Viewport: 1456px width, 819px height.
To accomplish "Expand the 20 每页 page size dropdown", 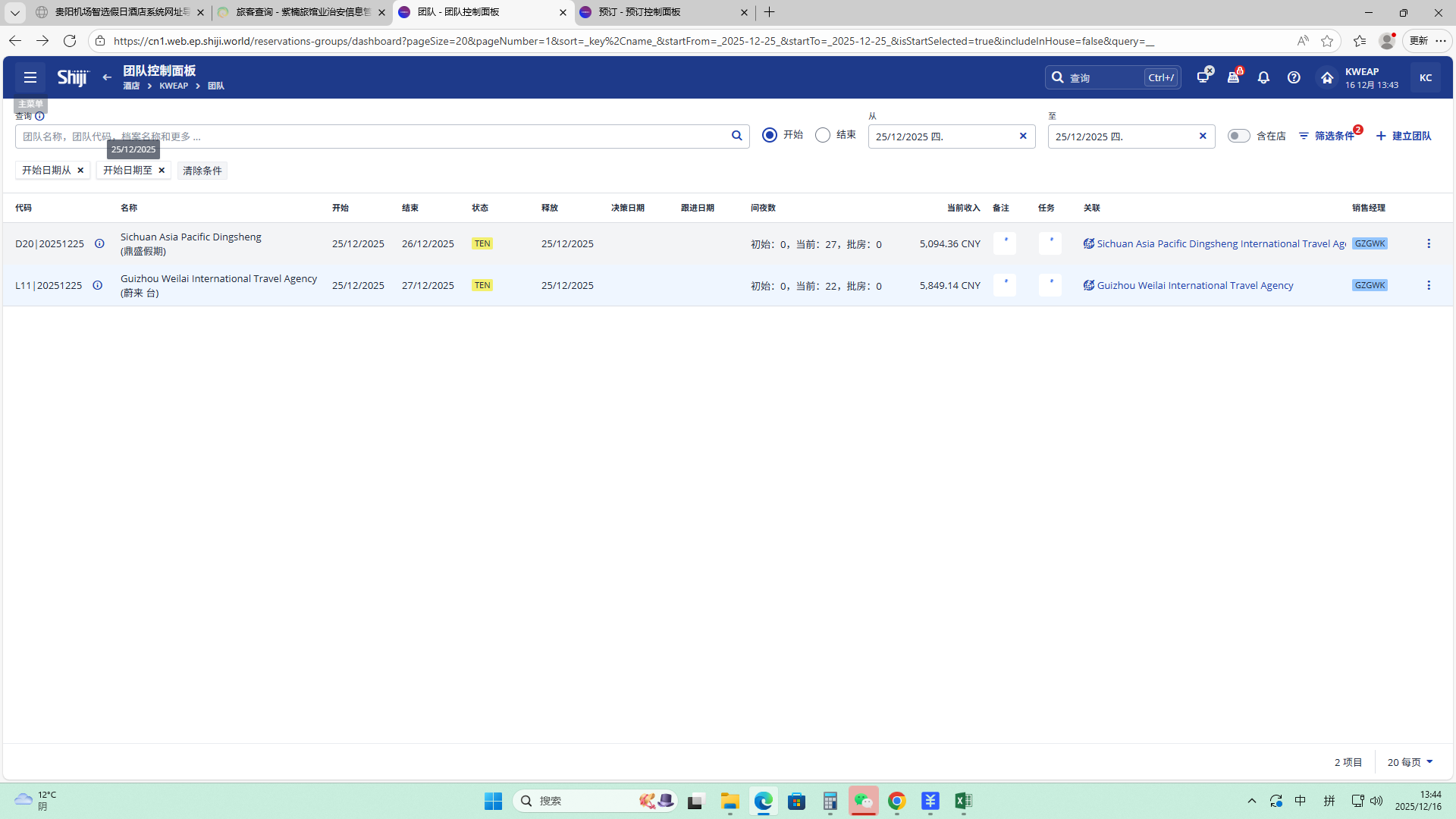I will [x=1410, y=762].
